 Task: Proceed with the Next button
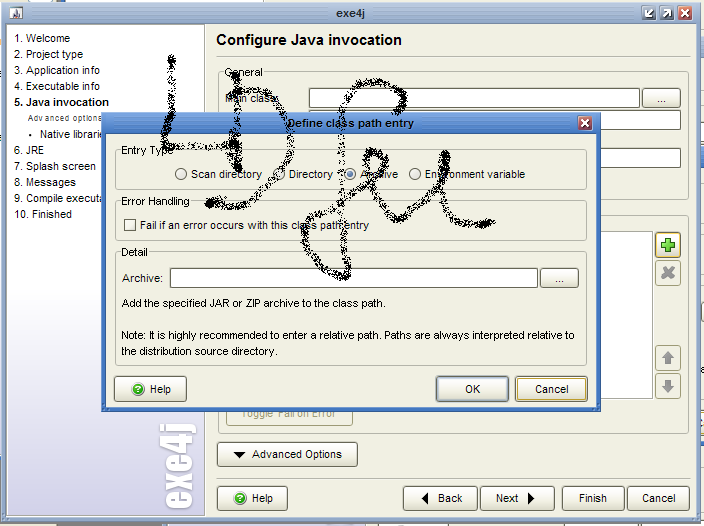pyautogui.click(x=517, y=498)
